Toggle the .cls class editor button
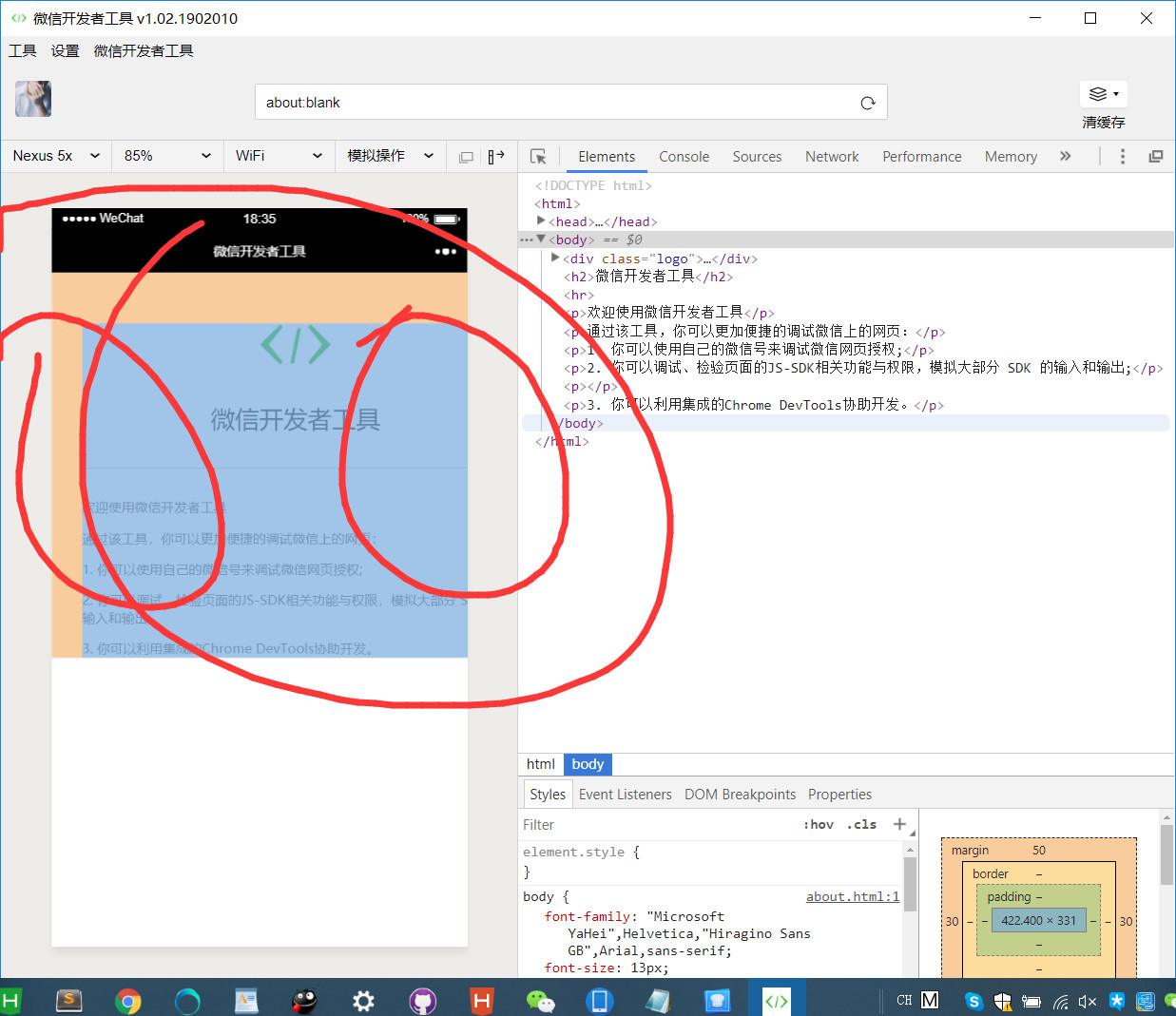The width and height of the screenshot is (1176, 1016). point(861,824)
